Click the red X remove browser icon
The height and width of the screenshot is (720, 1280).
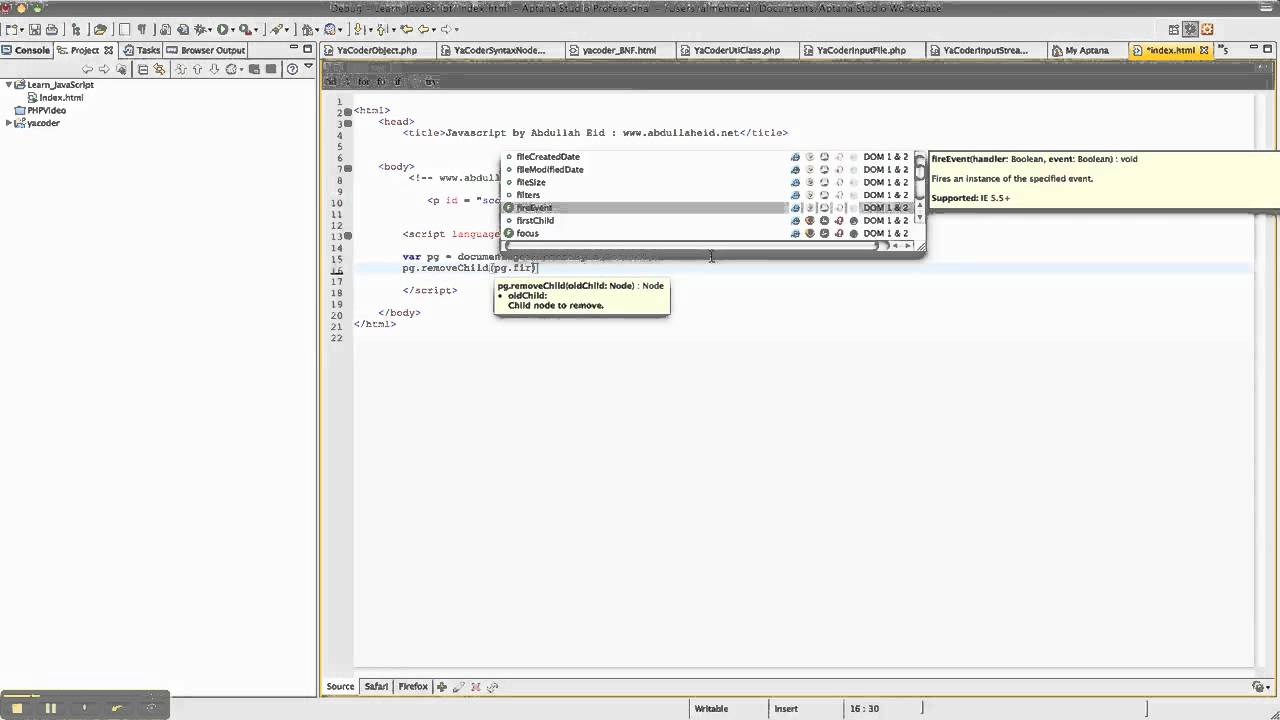coord(476,687)
